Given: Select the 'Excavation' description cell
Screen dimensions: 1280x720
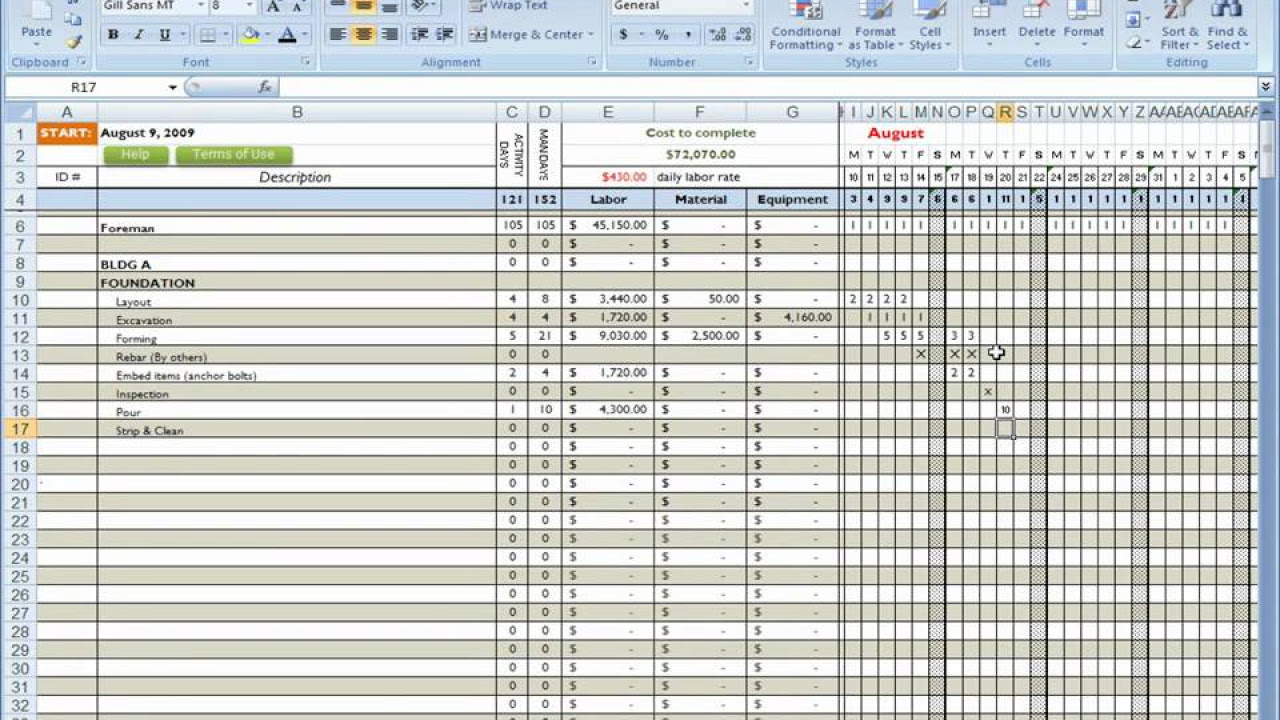Looking at the screenshot, I should point(297,319).
